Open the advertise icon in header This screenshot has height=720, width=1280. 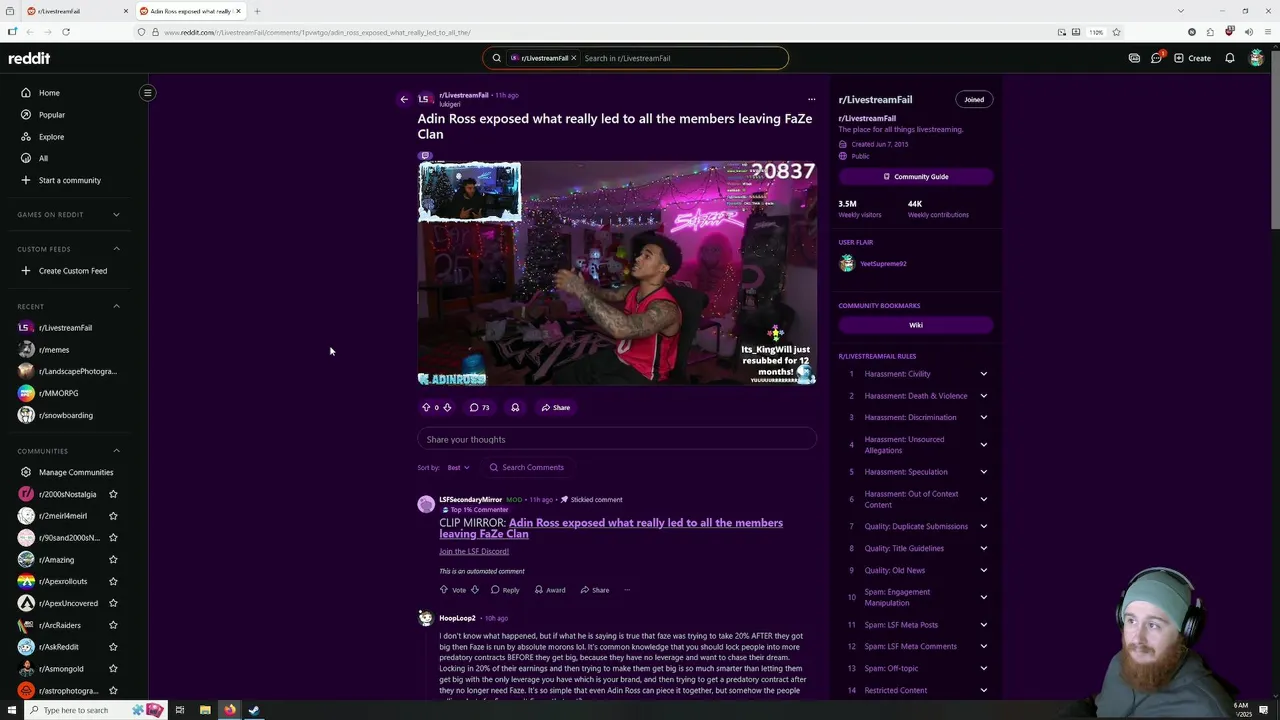pyautogui.click(x=1134, y=58)
